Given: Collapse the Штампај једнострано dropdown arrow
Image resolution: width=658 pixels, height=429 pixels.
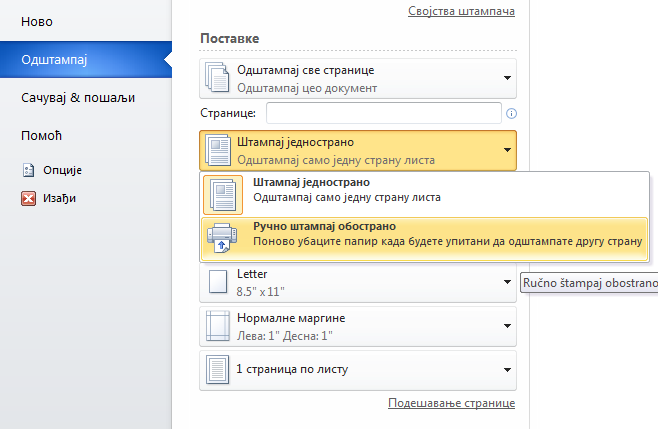Looking at the screenshot, I should [x=507, y=150].
